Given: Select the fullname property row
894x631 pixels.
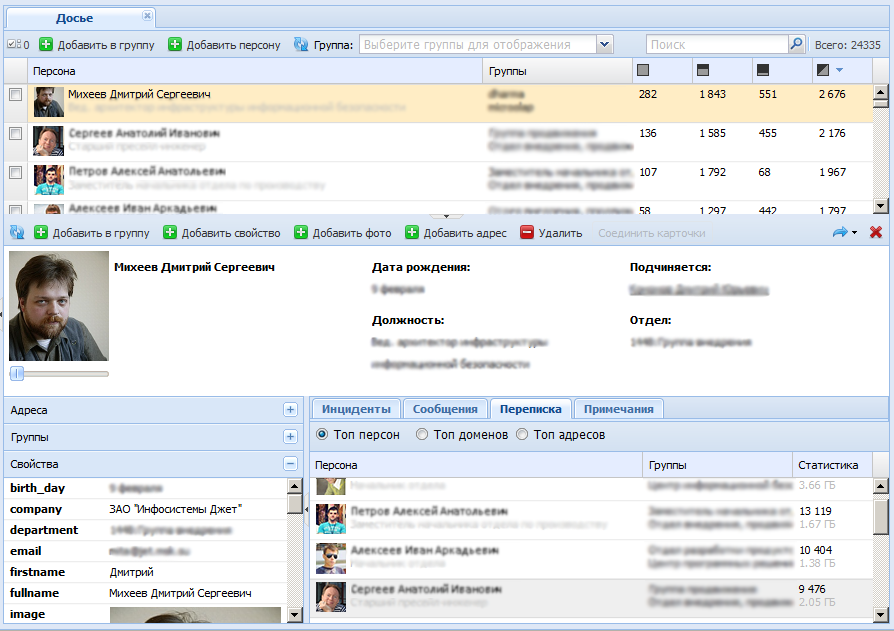Looking at the screenshot, I should click(145, 593).
